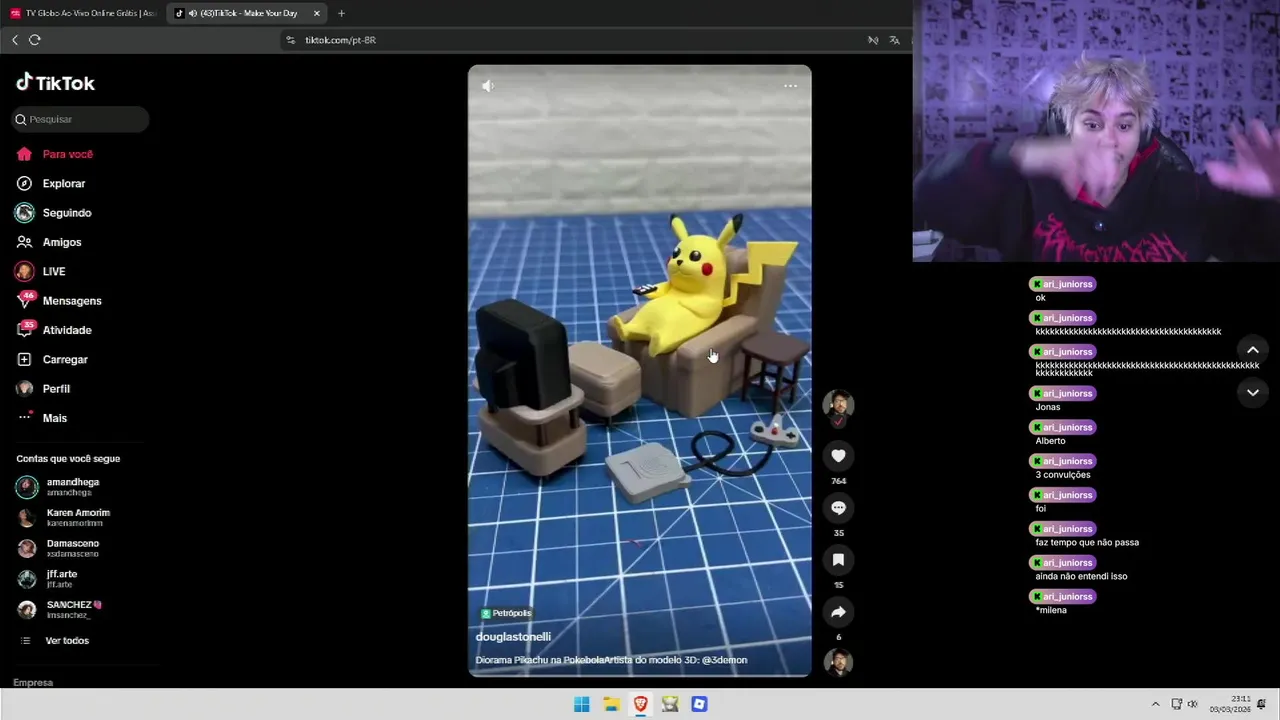Show hidden system tray icons
This screenshot has height=720, width=1280.
tap(1155, 704)
